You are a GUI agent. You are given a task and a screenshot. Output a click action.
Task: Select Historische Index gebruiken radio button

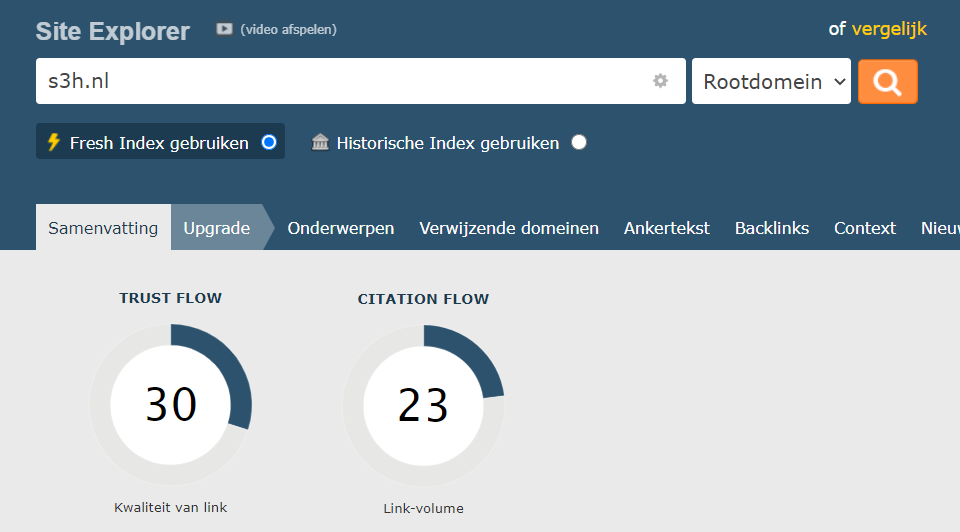(579, 142)
